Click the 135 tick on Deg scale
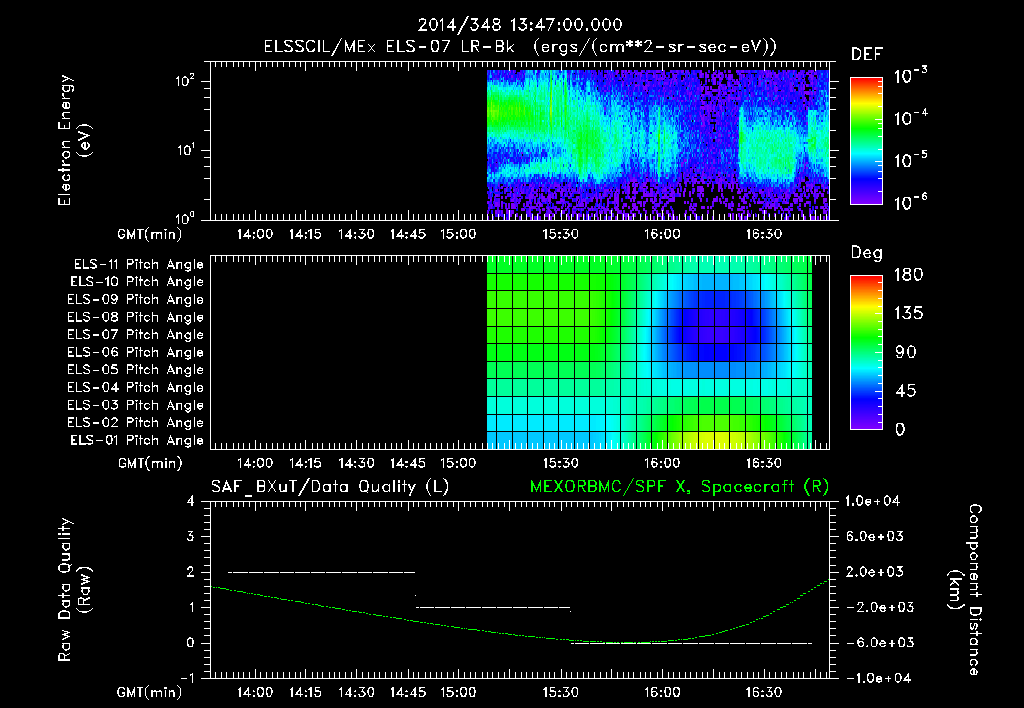This screenshot has width=1024, height=708. coord(908,314)
